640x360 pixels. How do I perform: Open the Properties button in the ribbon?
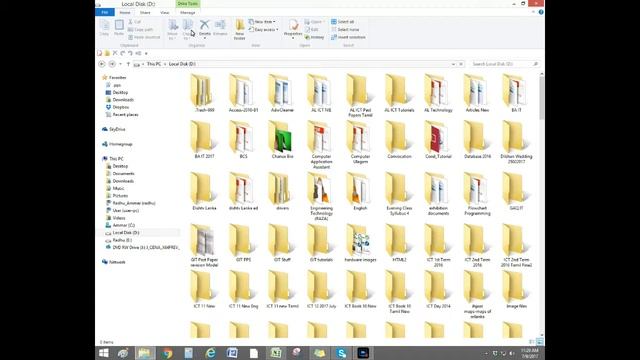click(x=293, y=29)
